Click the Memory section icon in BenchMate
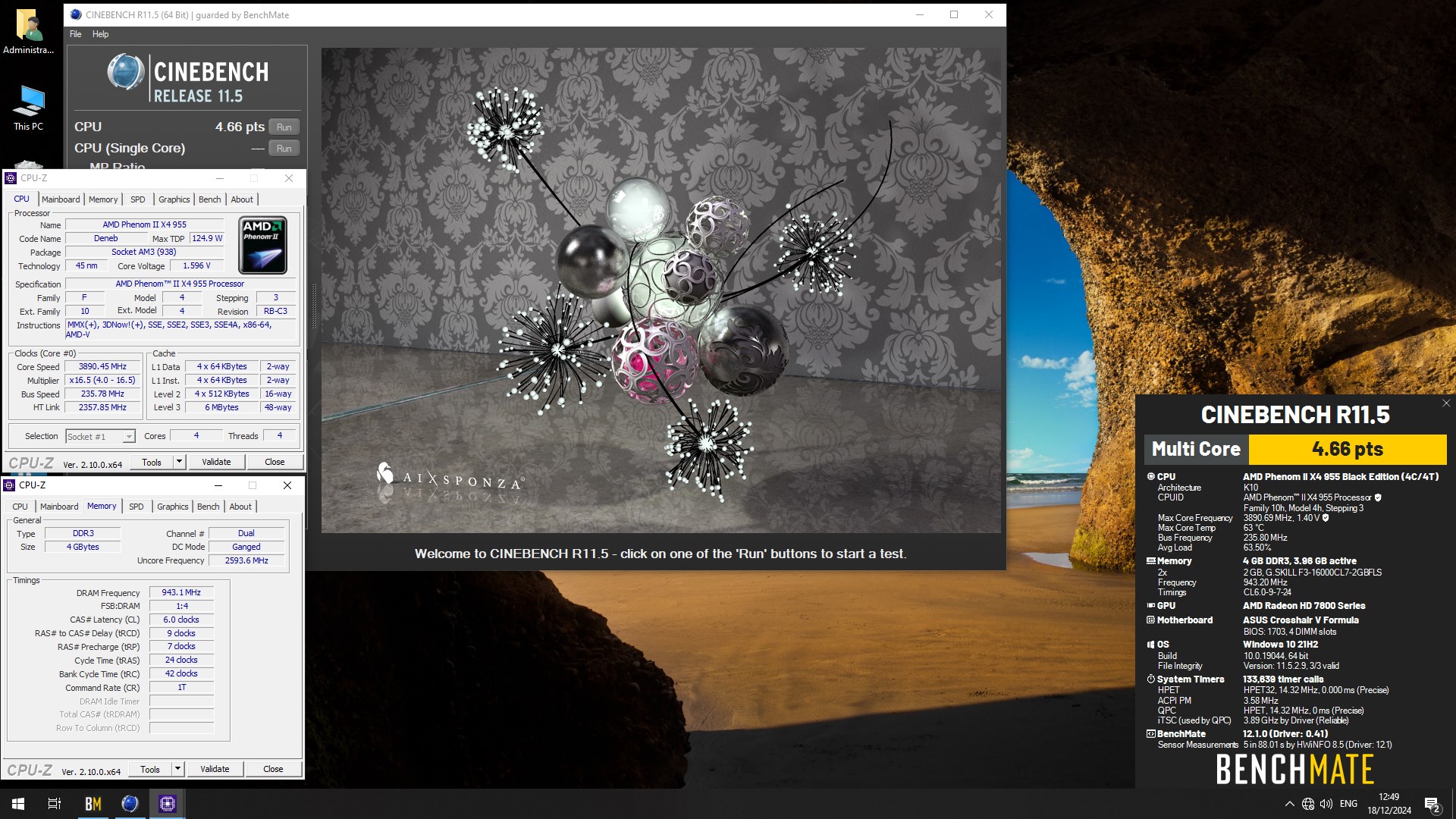 pos(1150,561)
